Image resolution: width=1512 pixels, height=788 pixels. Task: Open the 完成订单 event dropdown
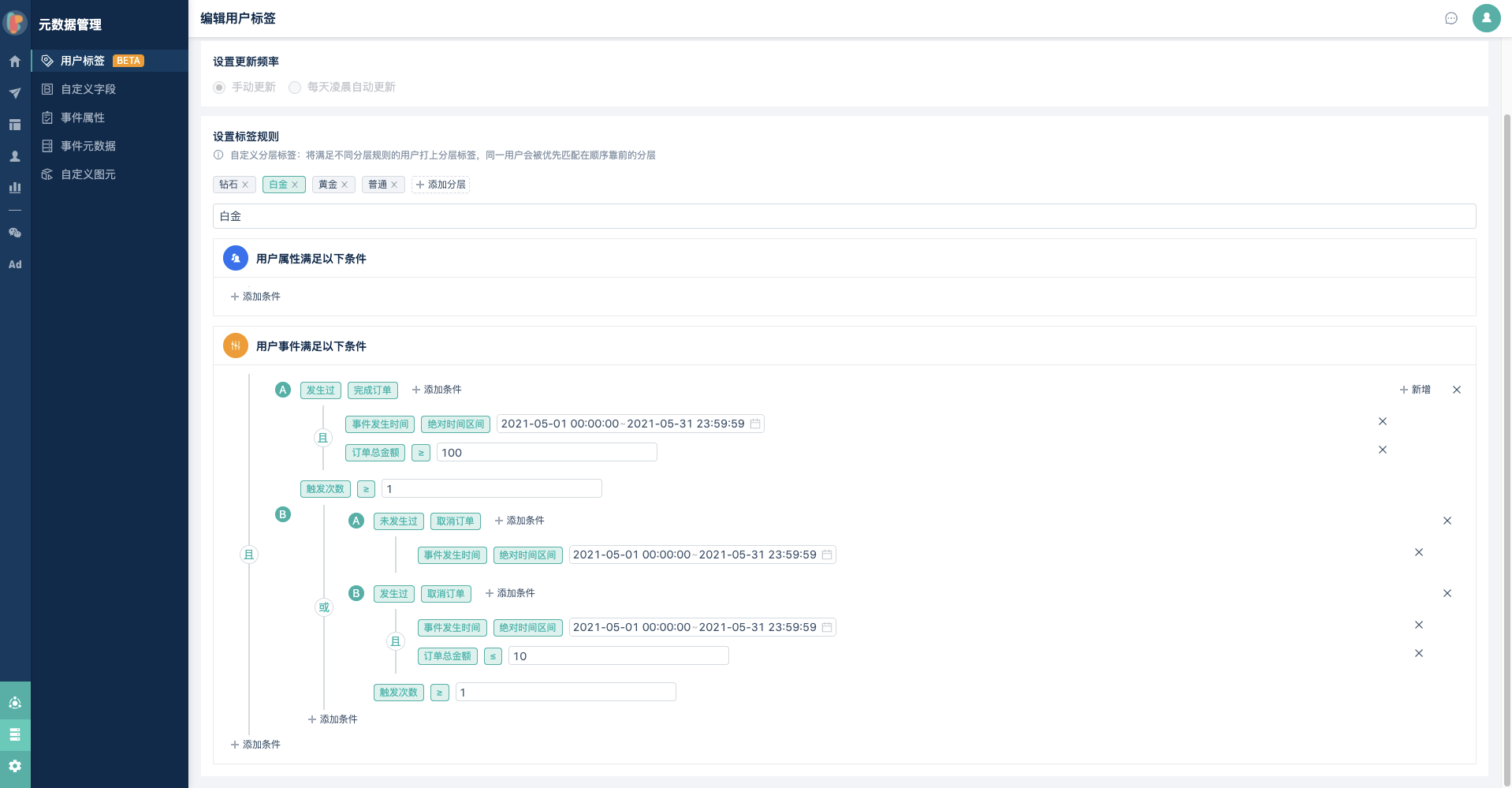373,390
